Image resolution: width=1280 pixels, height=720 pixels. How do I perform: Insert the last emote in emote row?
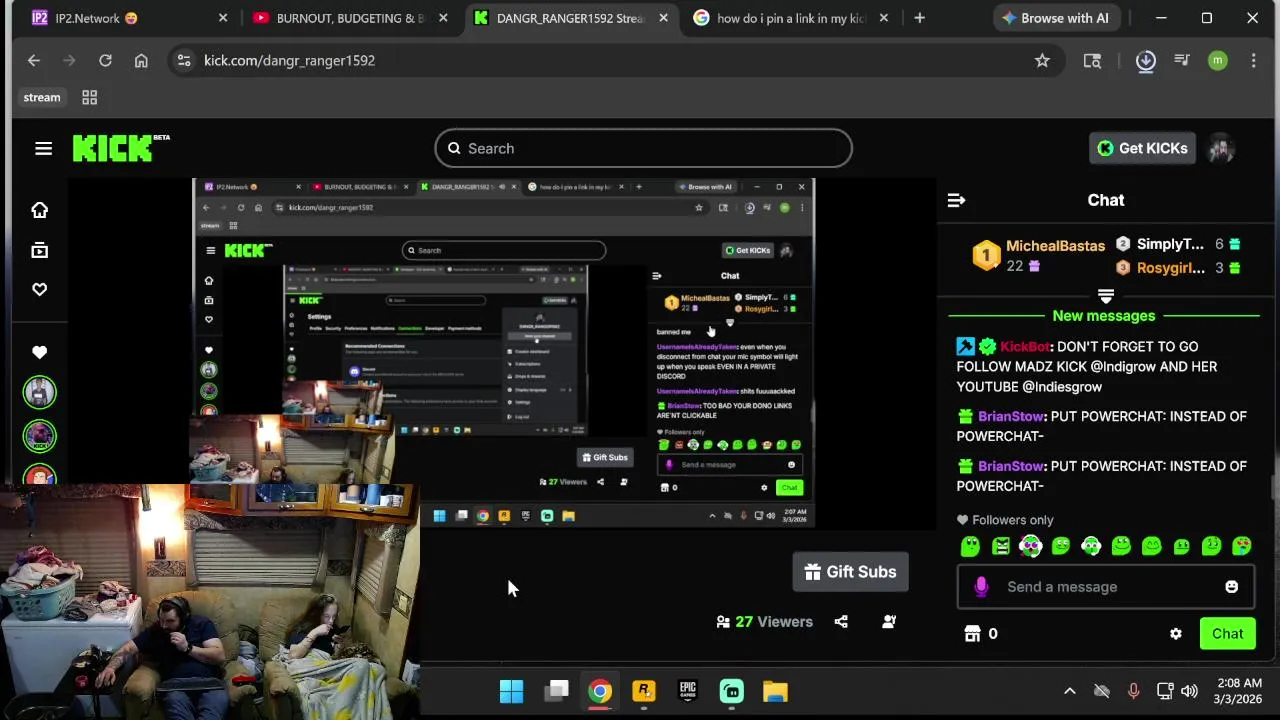click(x=1241, y=546)
